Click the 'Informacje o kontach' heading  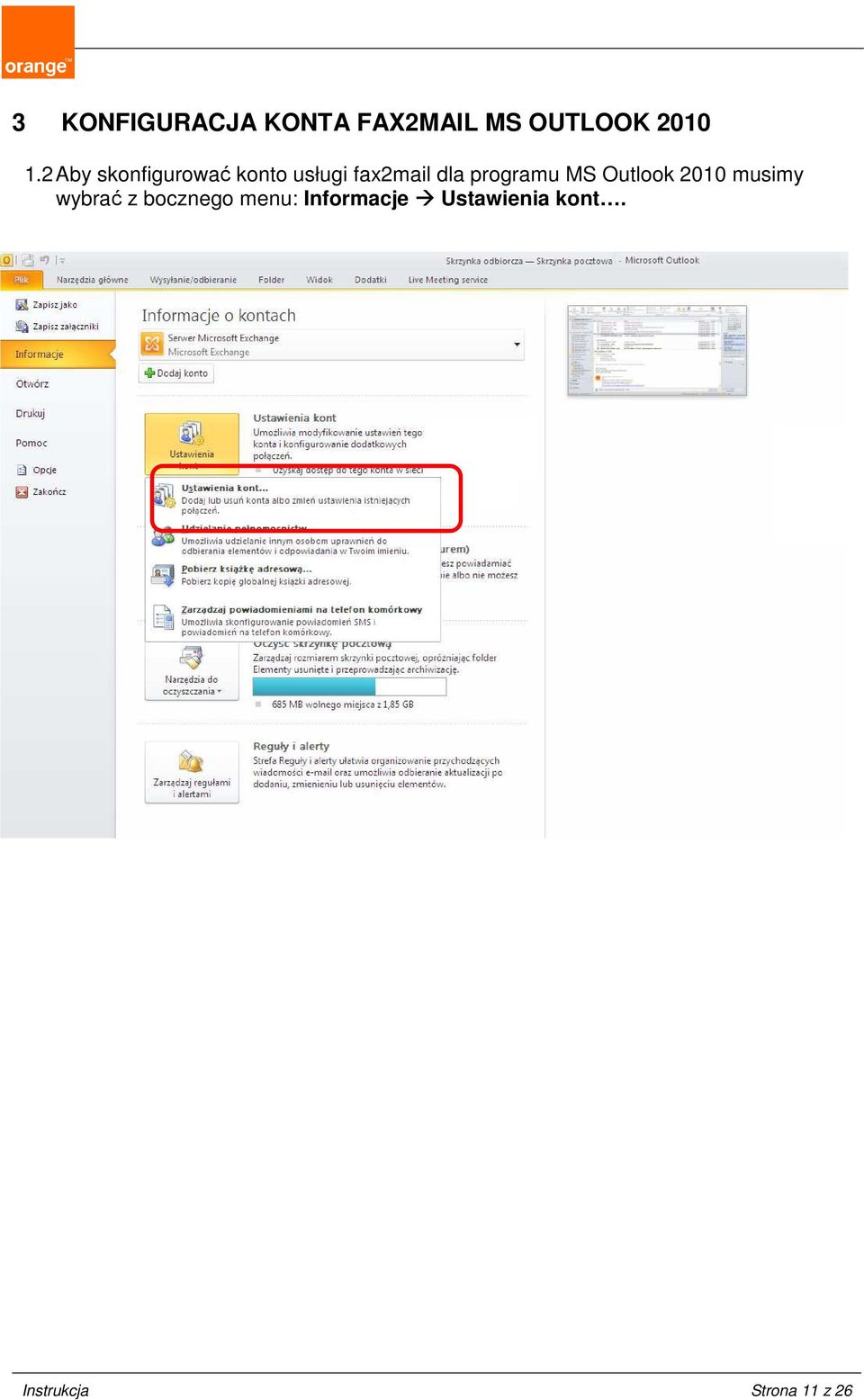(x=219, y=316)
